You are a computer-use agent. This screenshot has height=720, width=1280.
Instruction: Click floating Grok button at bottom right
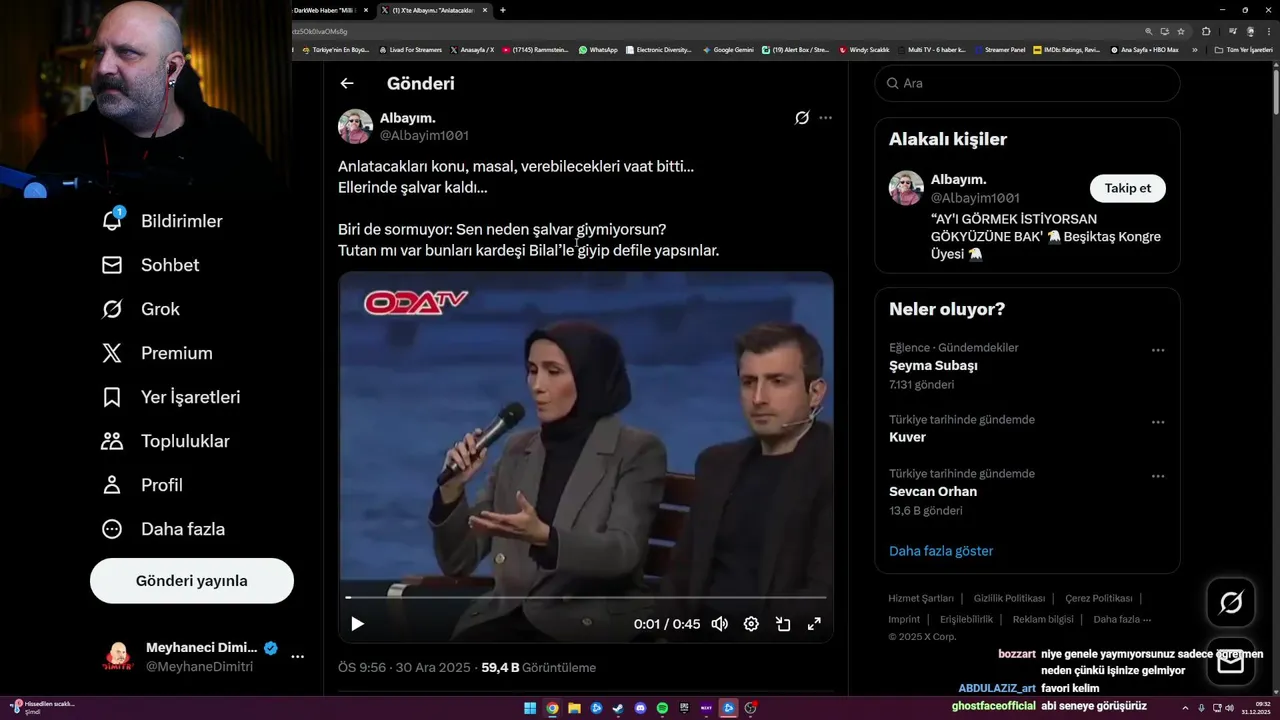(x=1230, y=602)
